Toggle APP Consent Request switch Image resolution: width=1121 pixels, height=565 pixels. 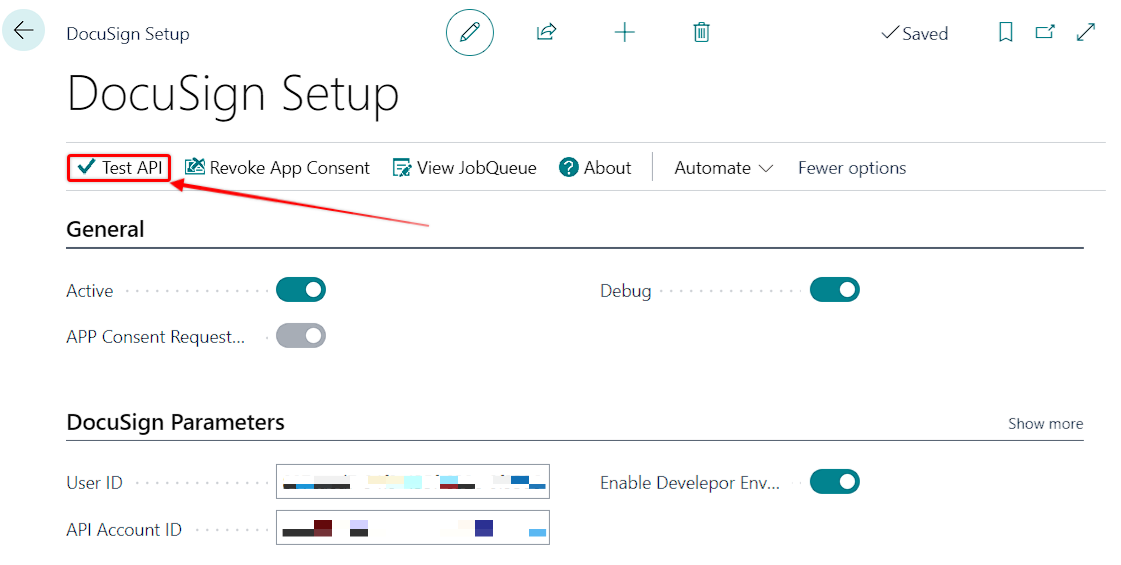[301, 336]
